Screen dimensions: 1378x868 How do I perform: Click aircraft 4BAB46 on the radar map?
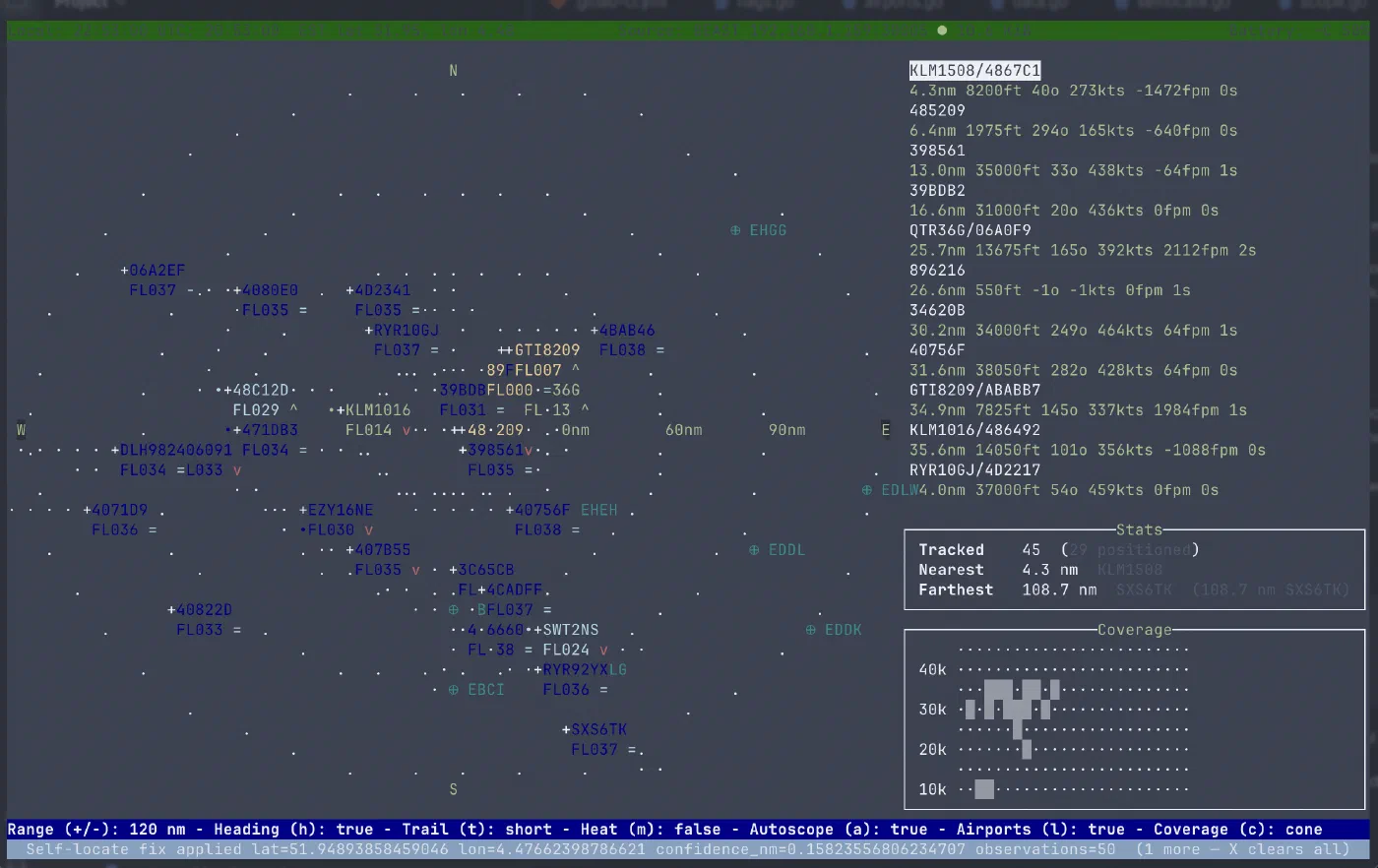pyautogui.click(x=622, y=330)
